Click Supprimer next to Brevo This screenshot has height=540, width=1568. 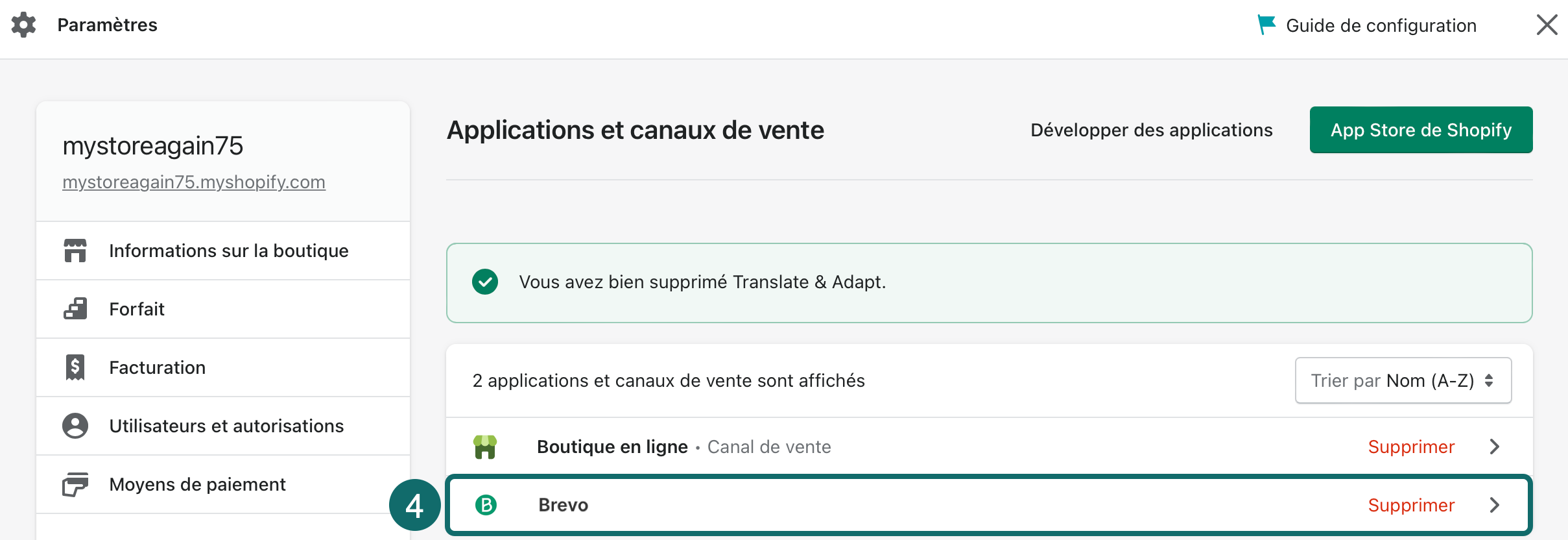point(1411,505)
